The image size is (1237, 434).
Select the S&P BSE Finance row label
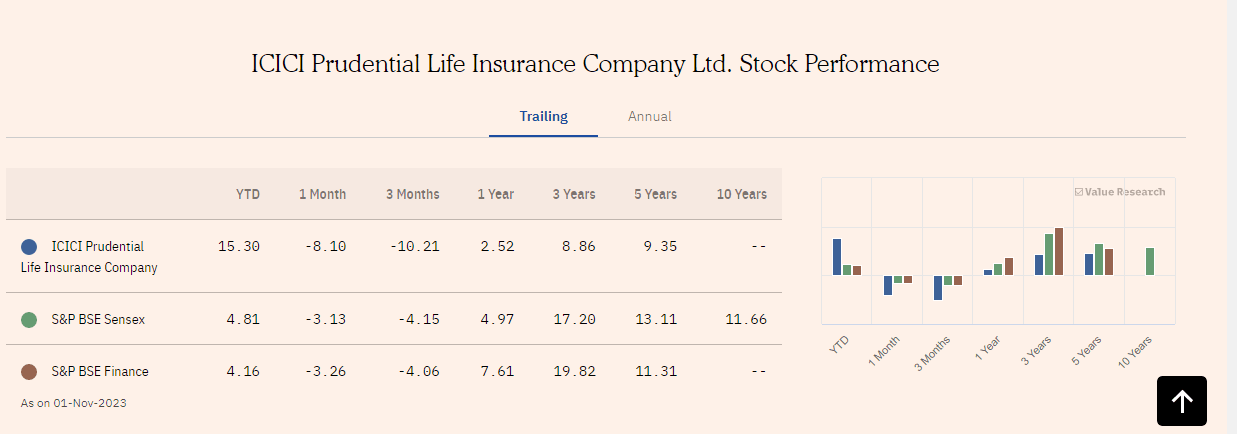100,372
